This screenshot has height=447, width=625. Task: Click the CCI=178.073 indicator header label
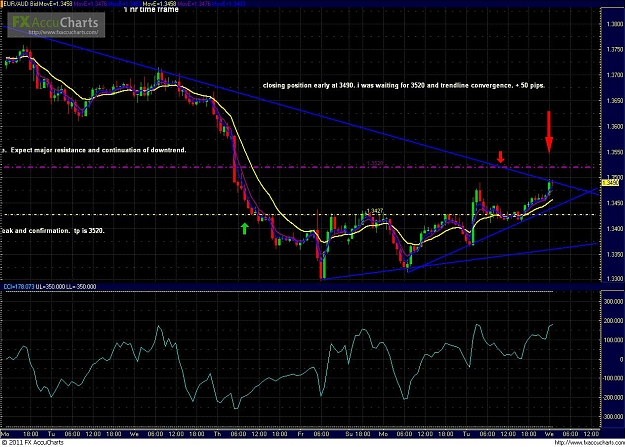click(19, 287)
